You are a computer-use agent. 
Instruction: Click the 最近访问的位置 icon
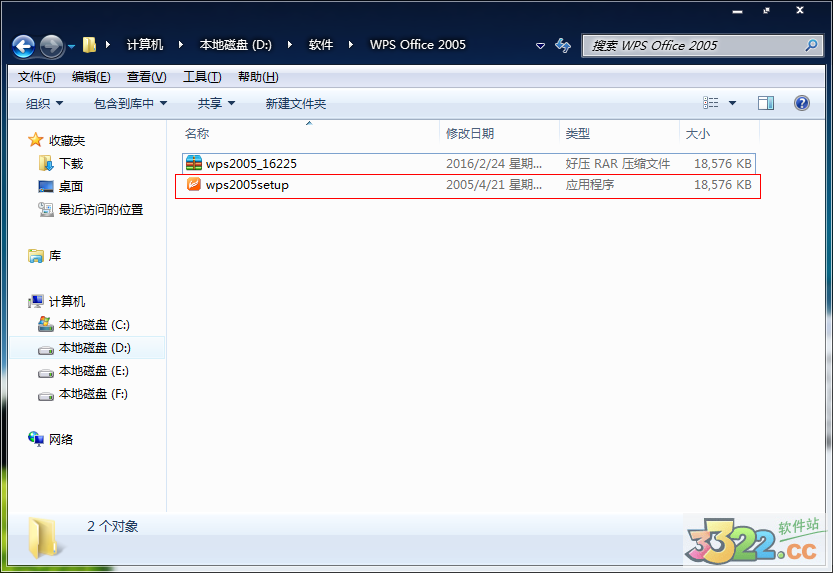[x=46, y=210]
